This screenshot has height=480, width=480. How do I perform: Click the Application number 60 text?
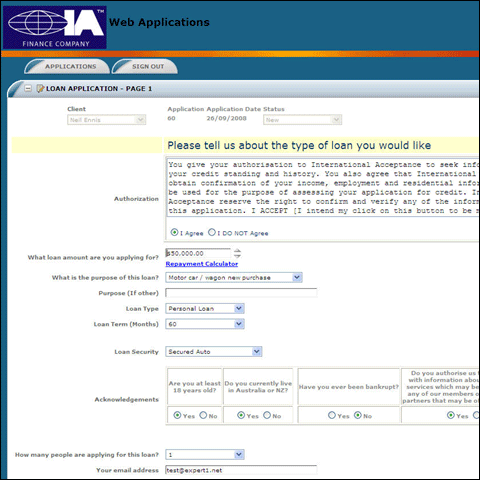(171, 118)
